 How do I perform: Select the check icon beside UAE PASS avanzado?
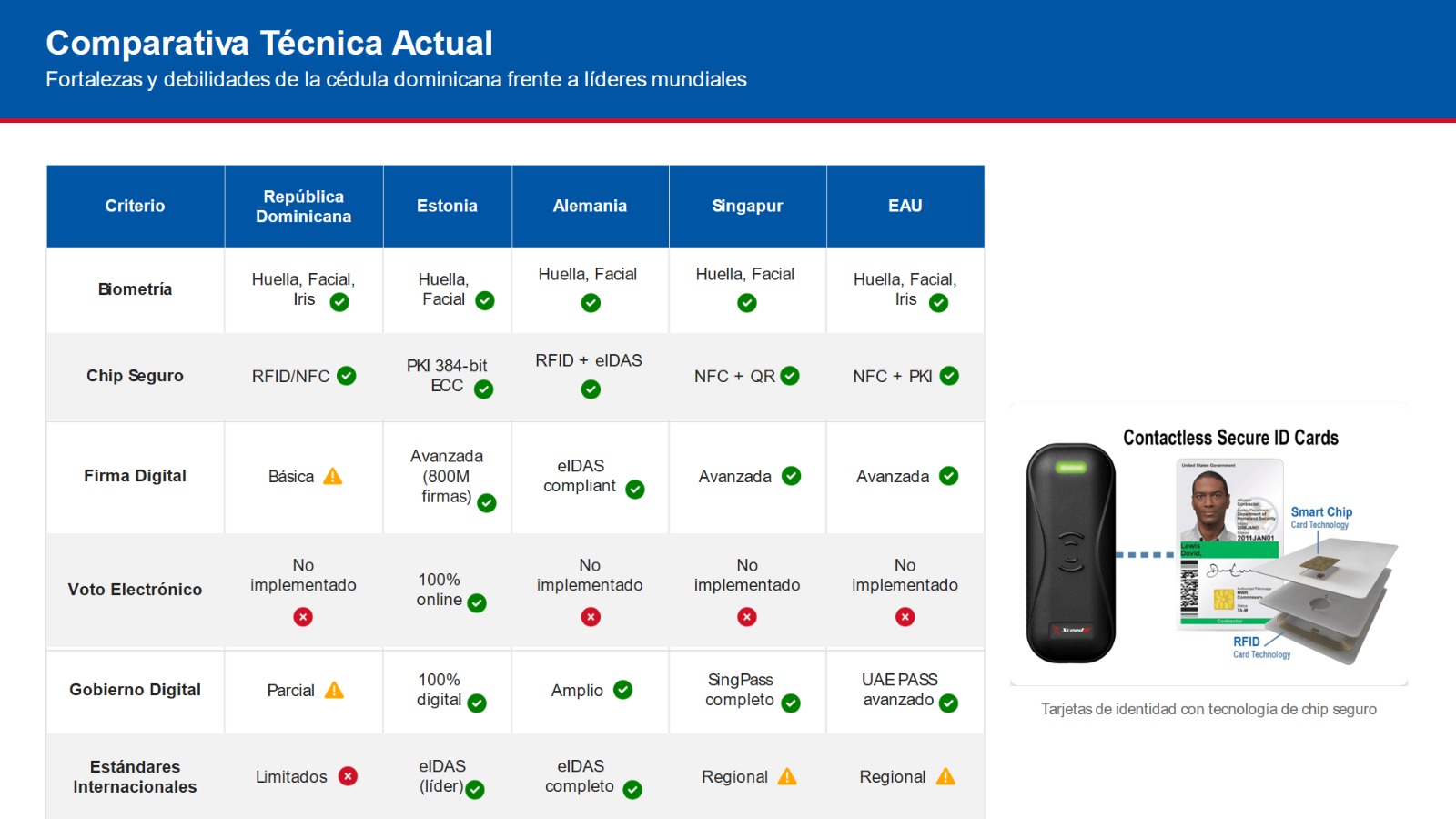tap(948, 703)
